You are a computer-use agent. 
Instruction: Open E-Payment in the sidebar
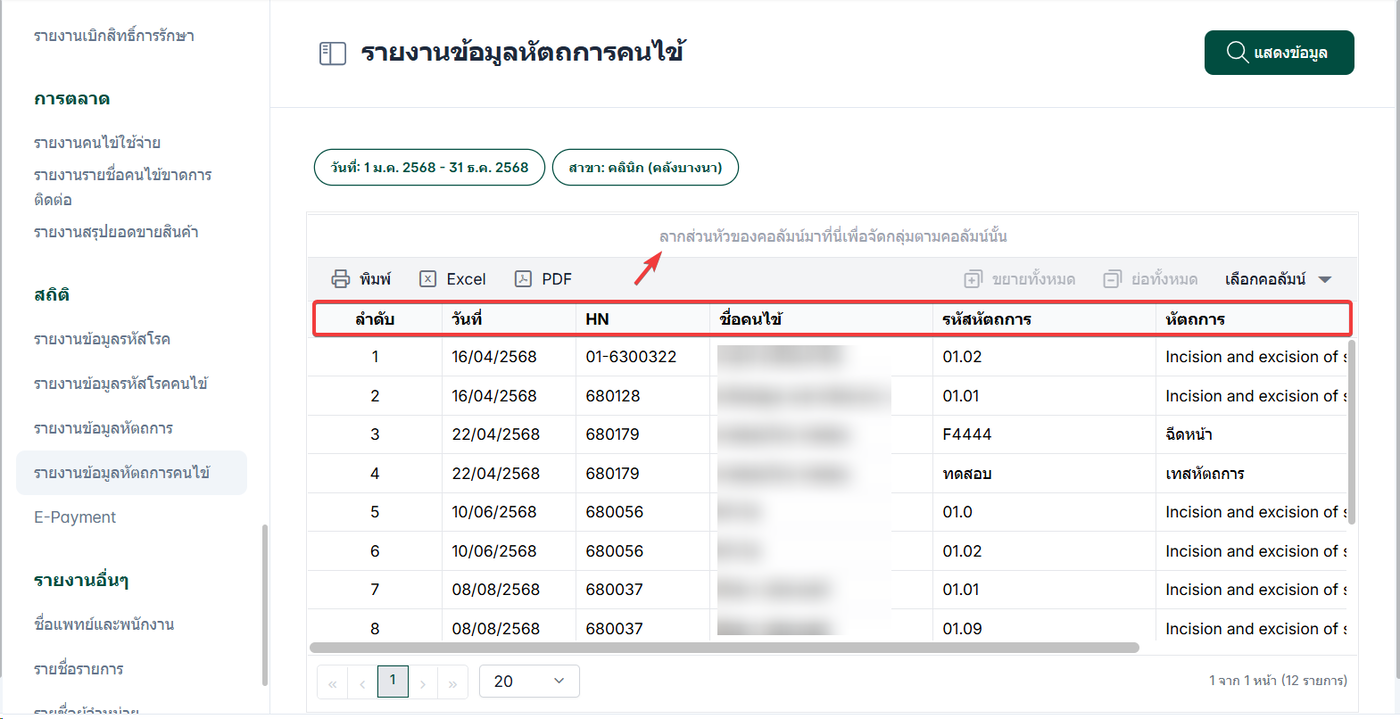point(75,517)
